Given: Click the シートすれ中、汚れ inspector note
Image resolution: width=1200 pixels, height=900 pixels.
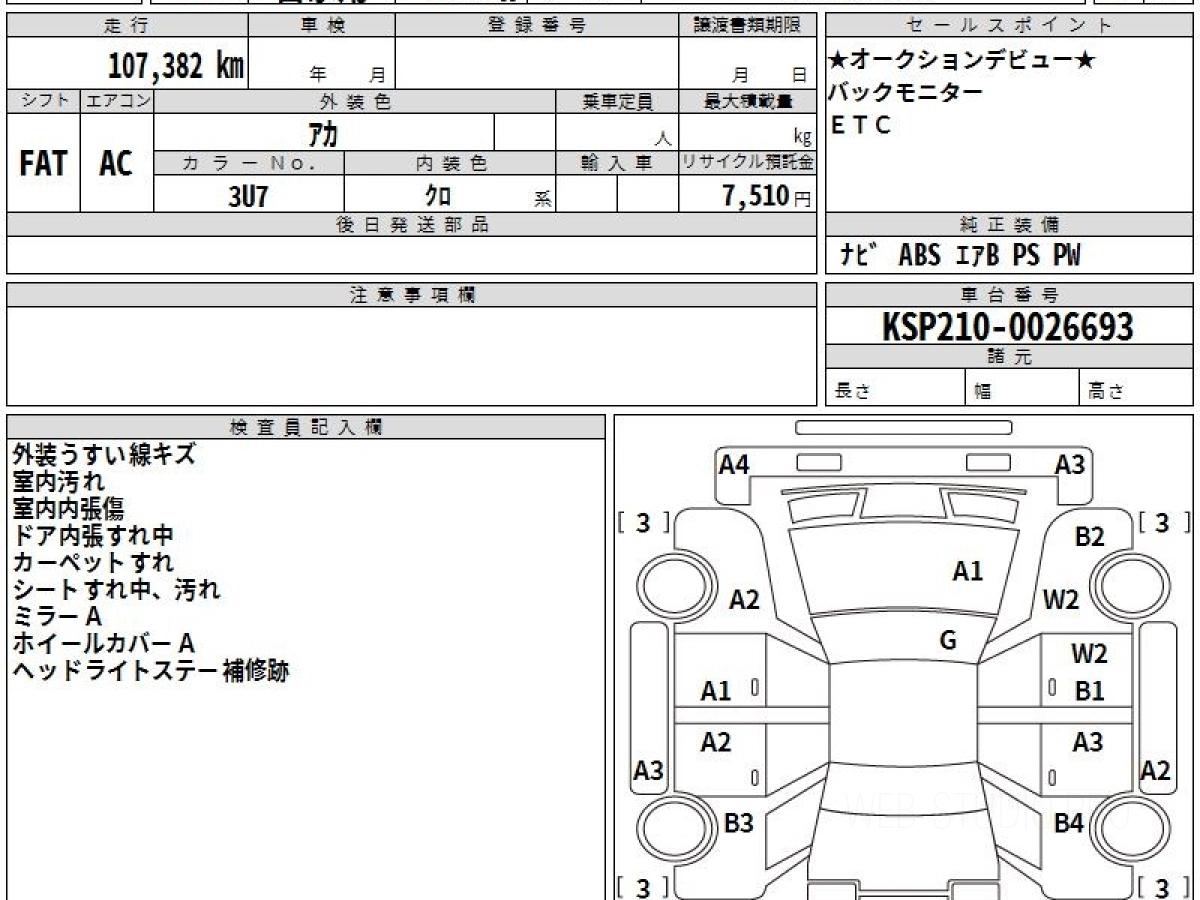Looking at the screenshot, I should click(x=116, y=589).
